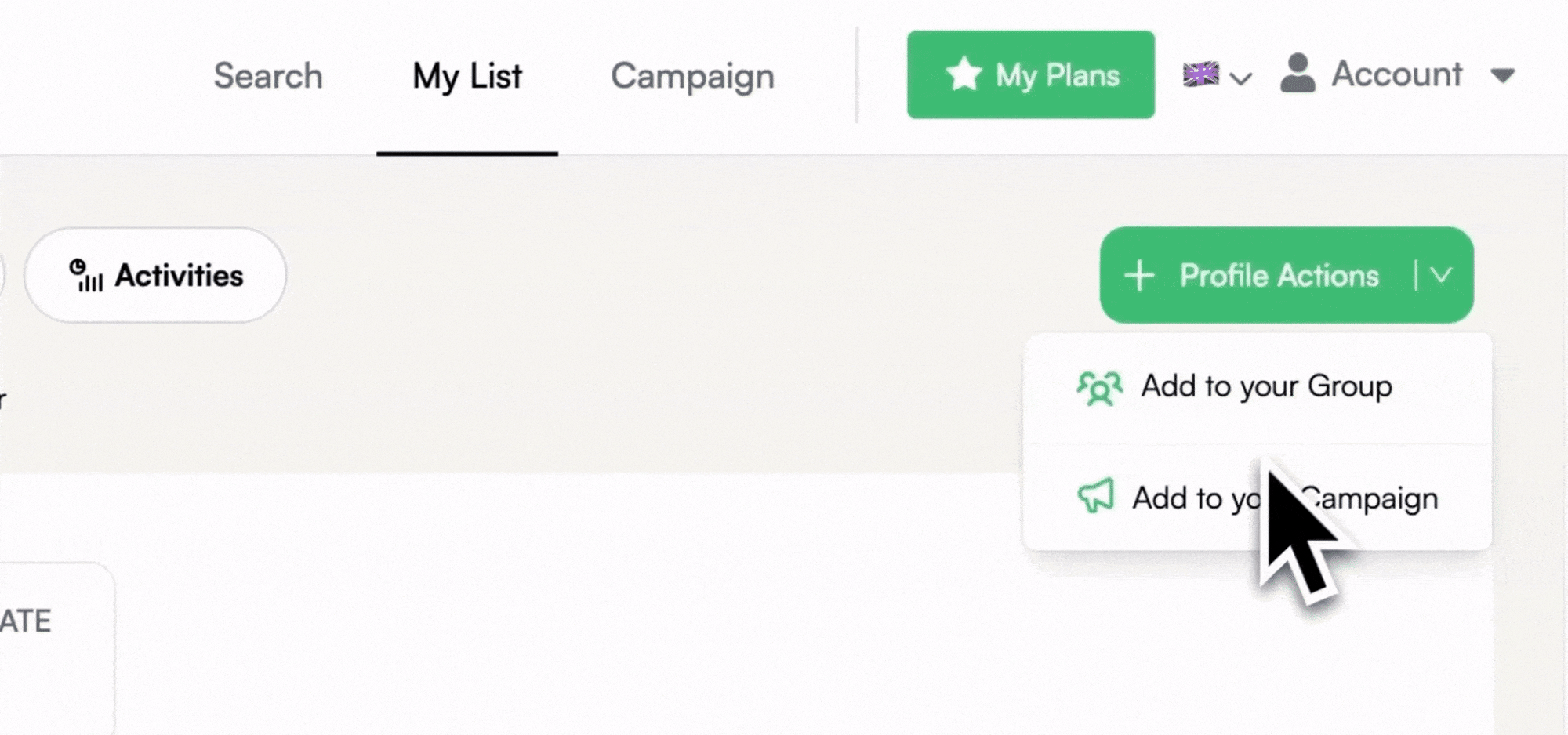
Task: Go to the Campaign tab
Action: point(692,77)
